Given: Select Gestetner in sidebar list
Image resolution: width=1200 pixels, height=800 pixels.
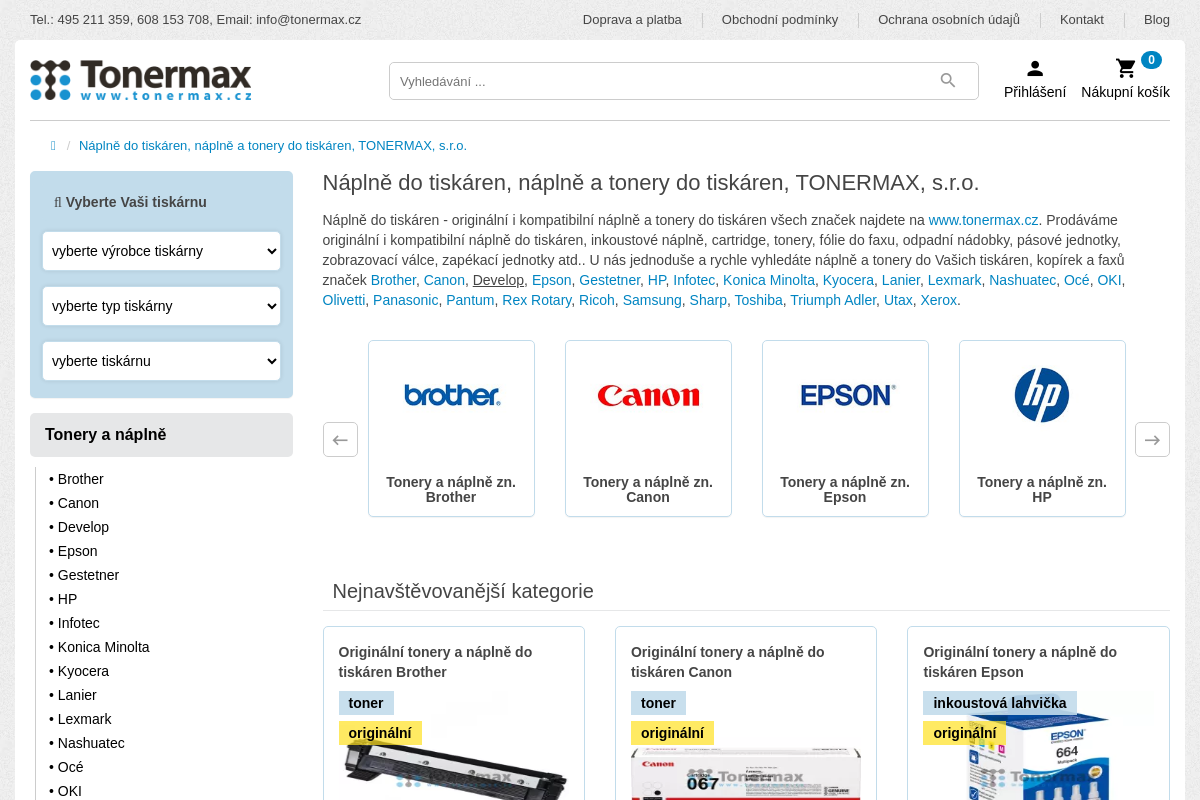Looking at the screenshot, I should pyautogui.click(x=88, y=575).
